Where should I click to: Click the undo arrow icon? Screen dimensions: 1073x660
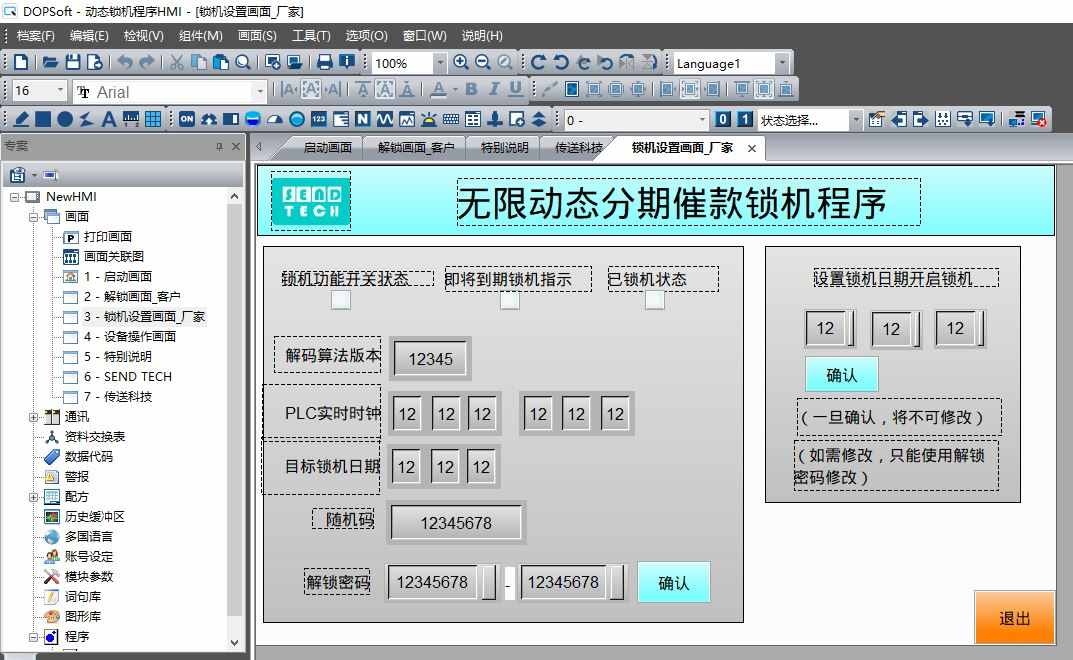pos(125,62)
